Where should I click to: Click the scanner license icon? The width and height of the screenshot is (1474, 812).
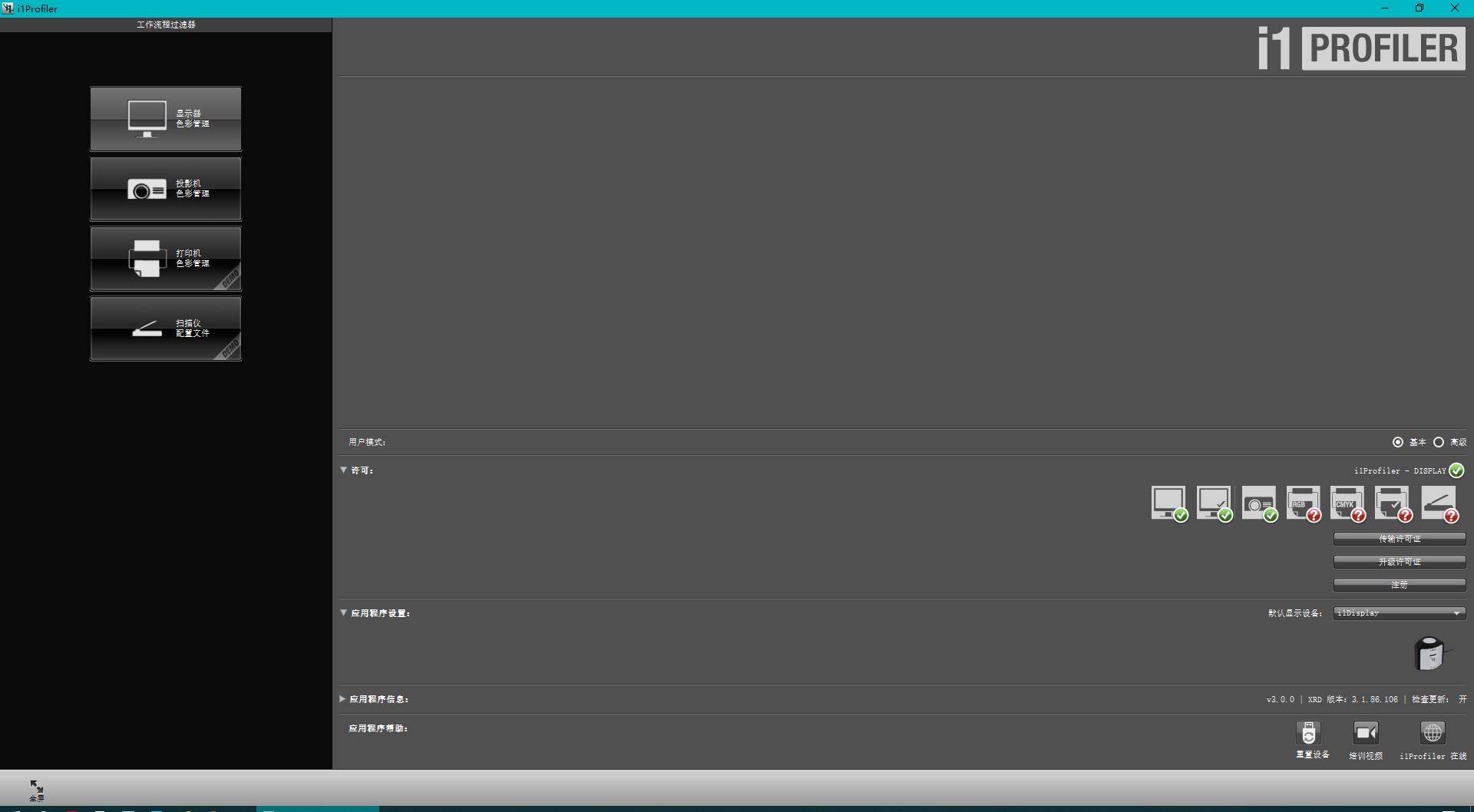[1438, 503]
